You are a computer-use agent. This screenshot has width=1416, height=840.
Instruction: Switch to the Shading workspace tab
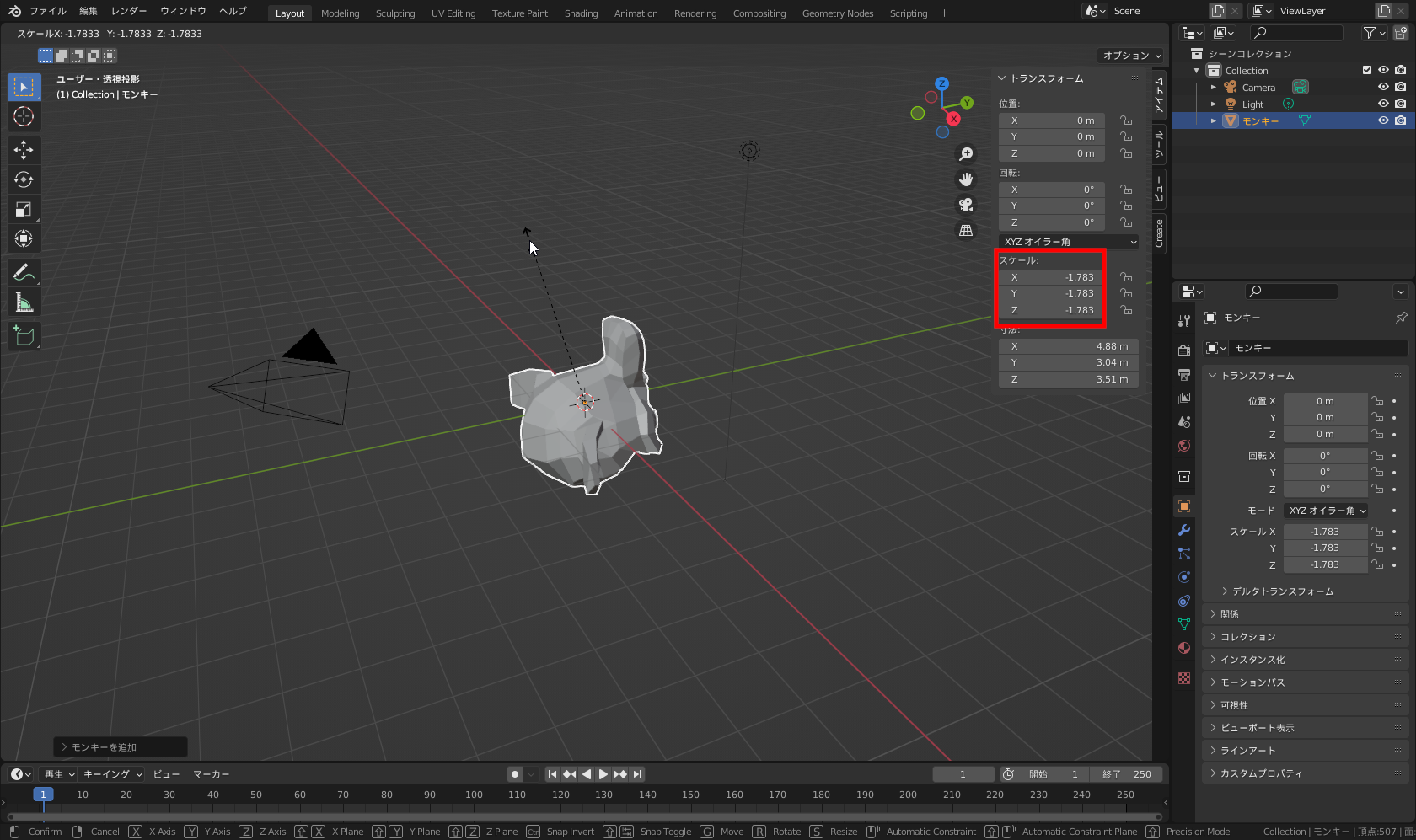581,13
